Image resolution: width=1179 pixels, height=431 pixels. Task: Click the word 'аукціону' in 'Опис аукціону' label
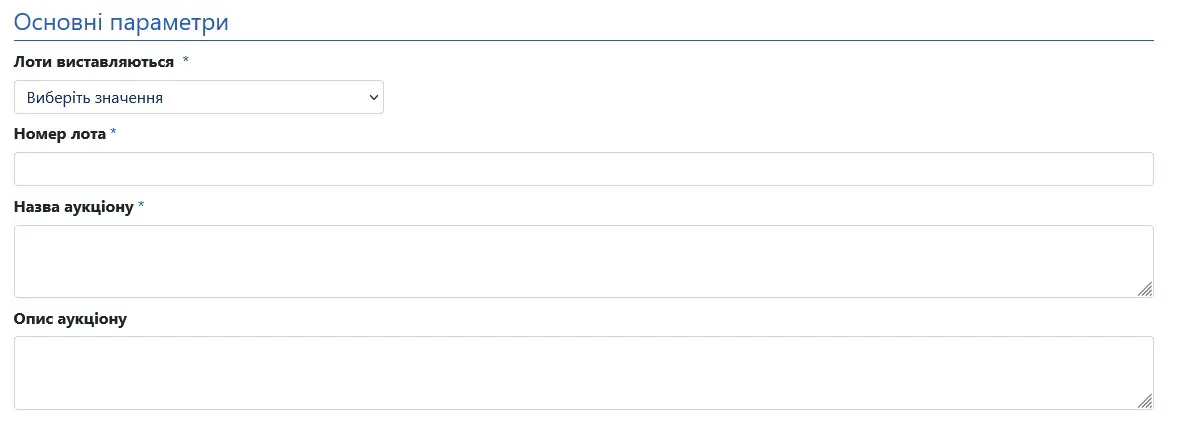93,319
